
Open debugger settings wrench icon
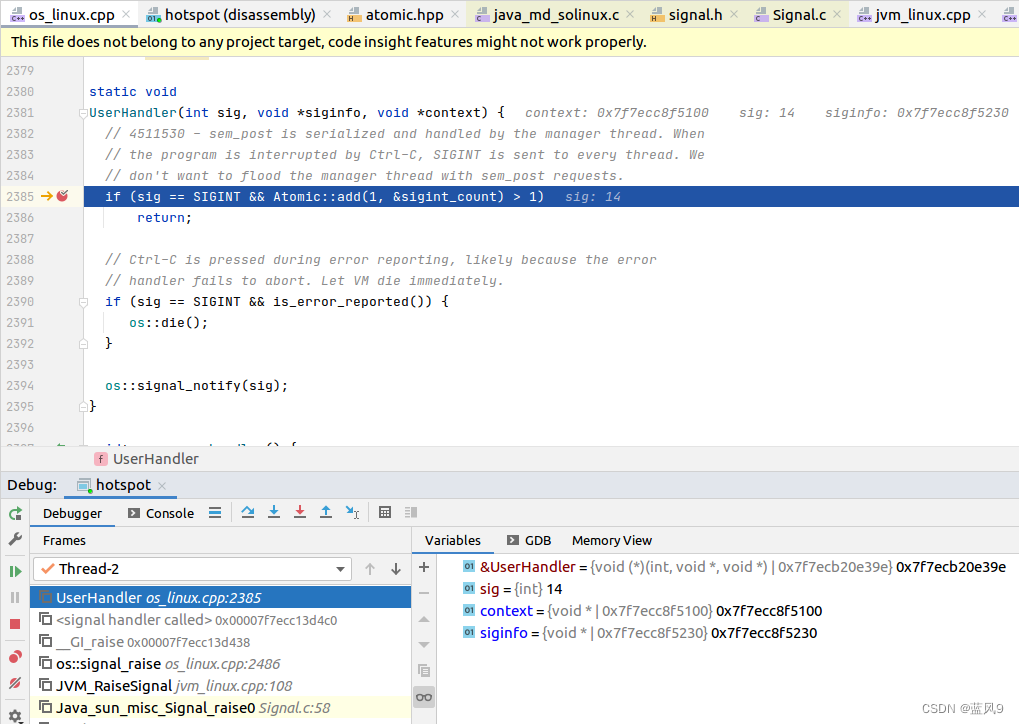click(15, 539)
